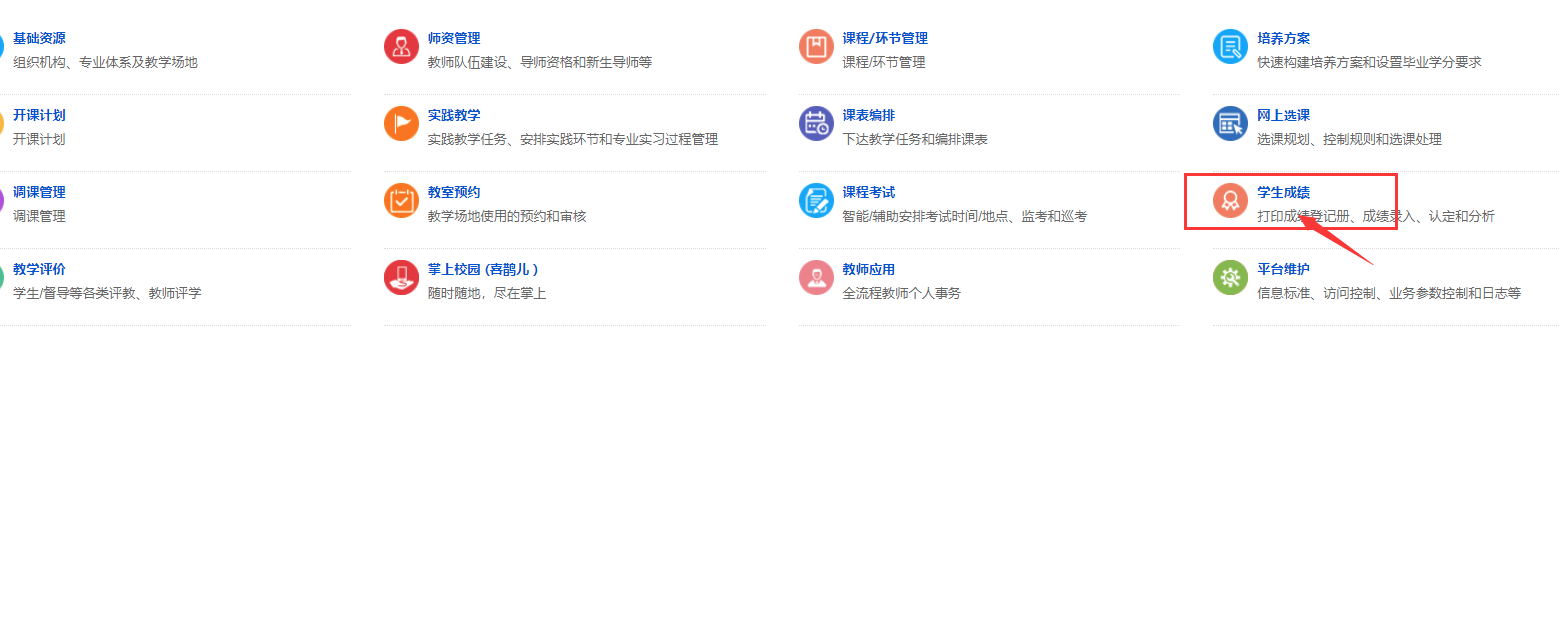
Task: Click description text 智能/辅助安排考试时间/地点、监考和巡考
Action: (964, 216)
